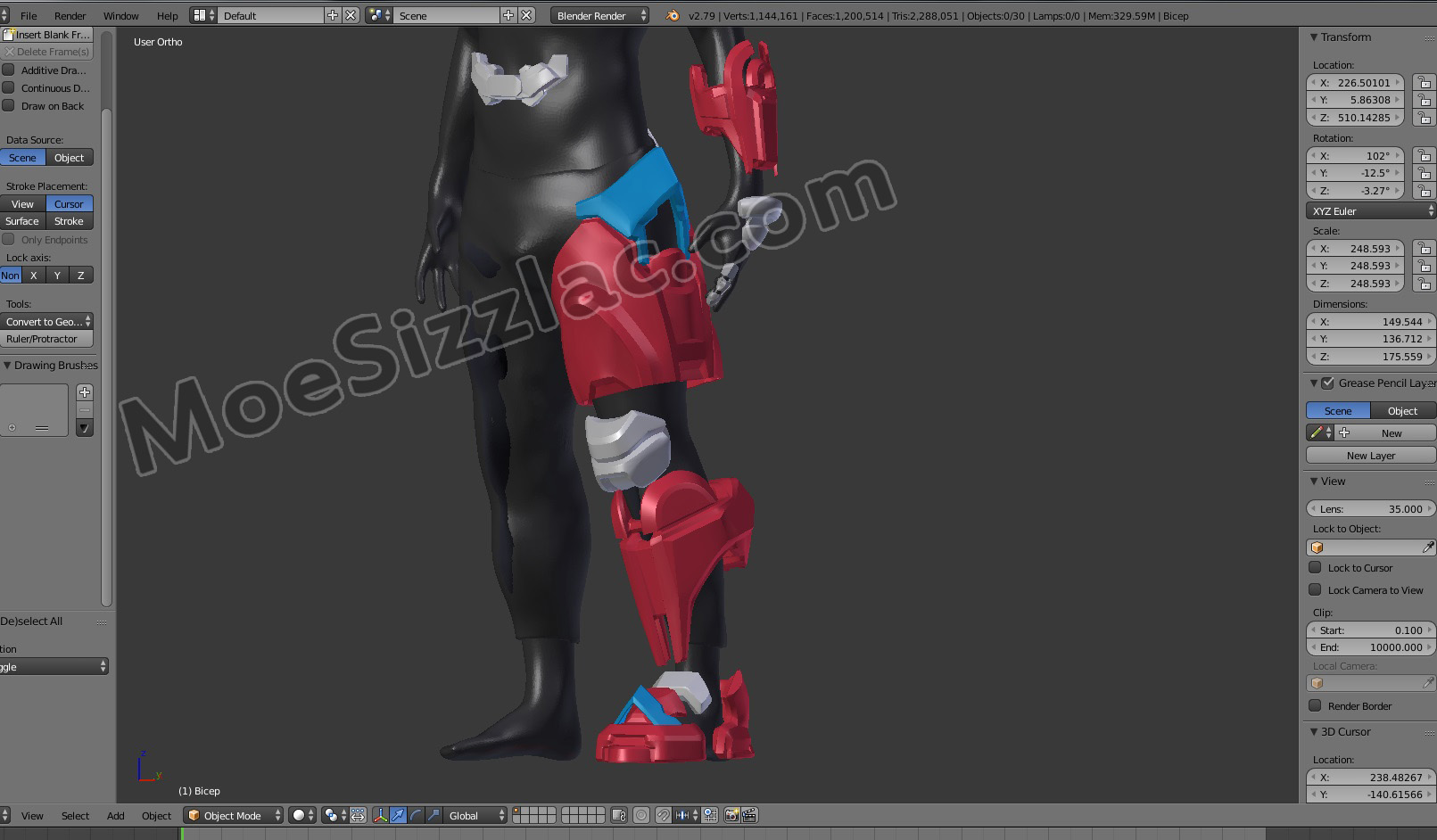Delete the current scene with X icon
1437x840 pixels.
click(527, 15)
